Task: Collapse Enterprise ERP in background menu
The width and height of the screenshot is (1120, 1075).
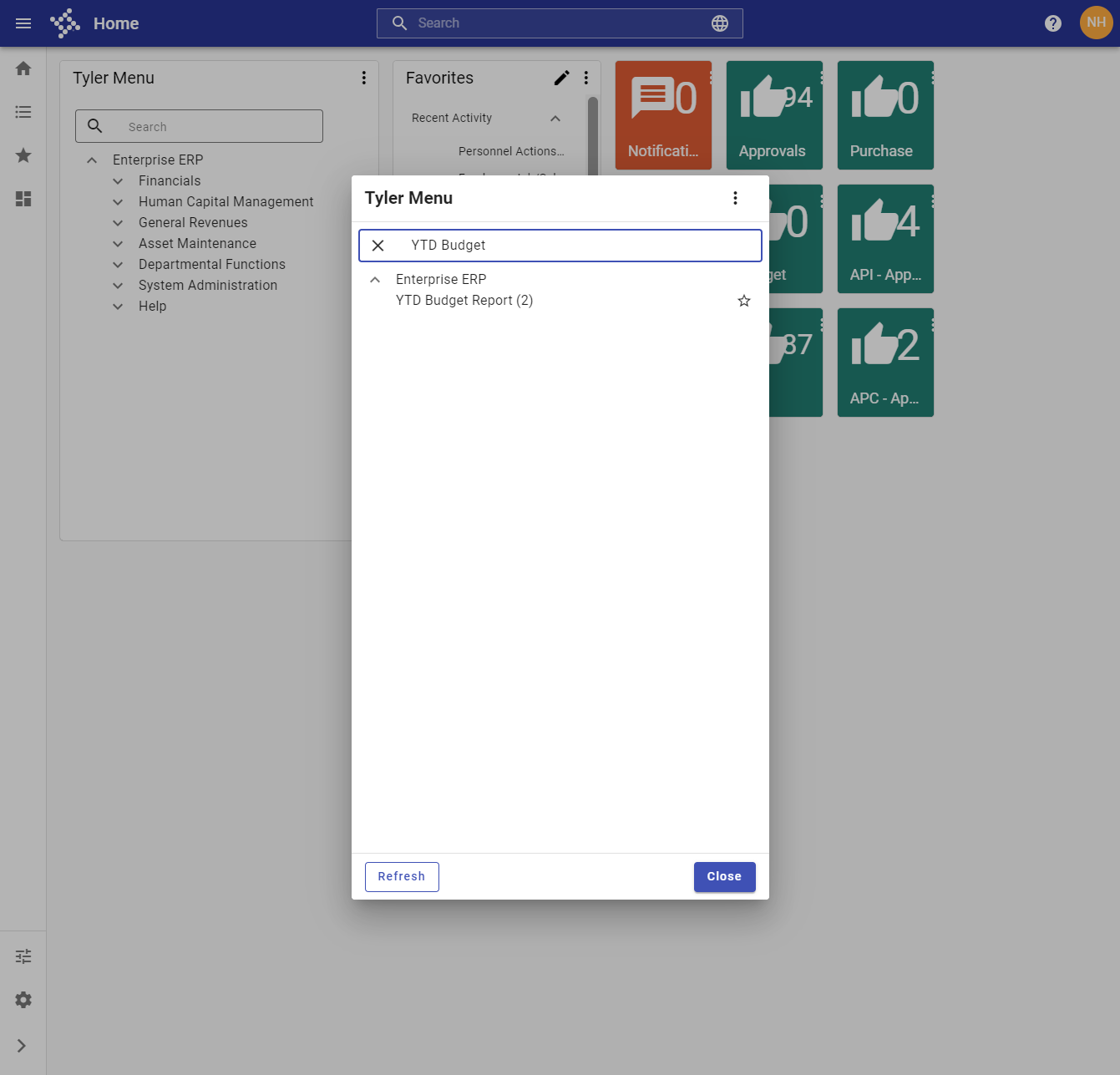Action: [x=92, y=160]
